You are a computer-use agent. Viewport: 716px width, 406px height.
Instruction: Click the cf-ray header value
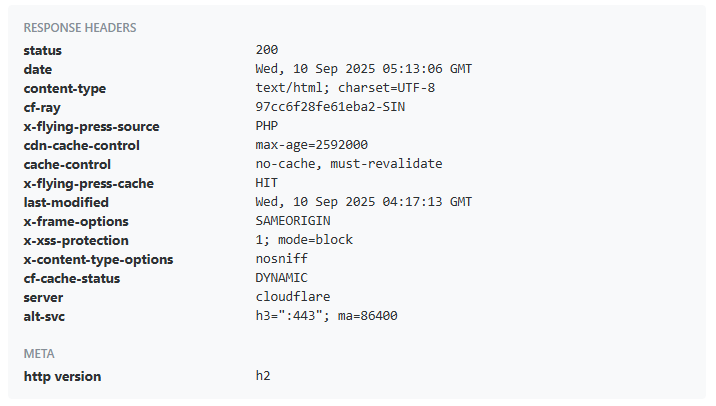tap(330, 107)
